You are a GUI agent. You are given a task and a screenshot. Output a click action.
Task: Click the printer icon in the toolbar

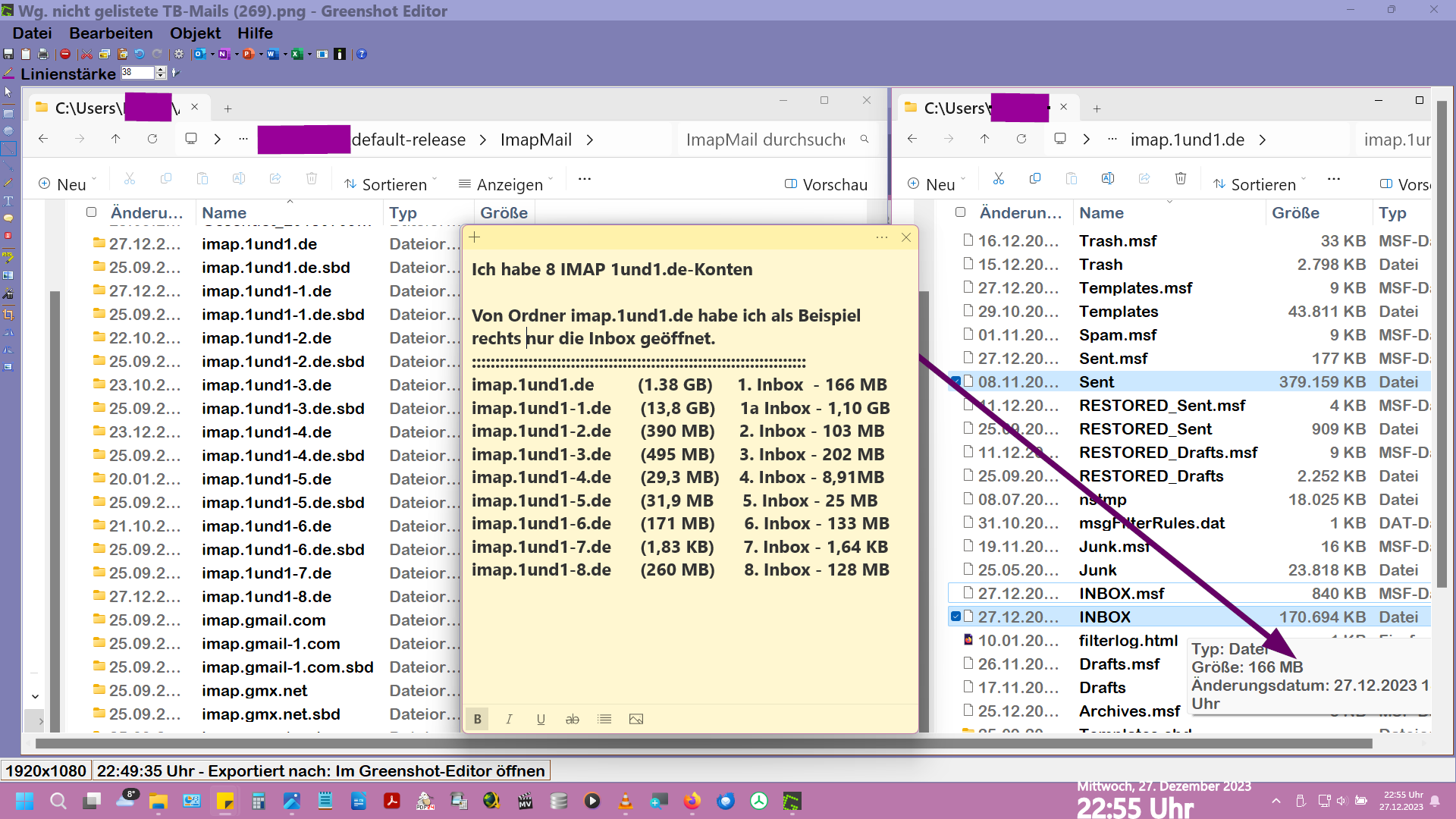[43, 54]
